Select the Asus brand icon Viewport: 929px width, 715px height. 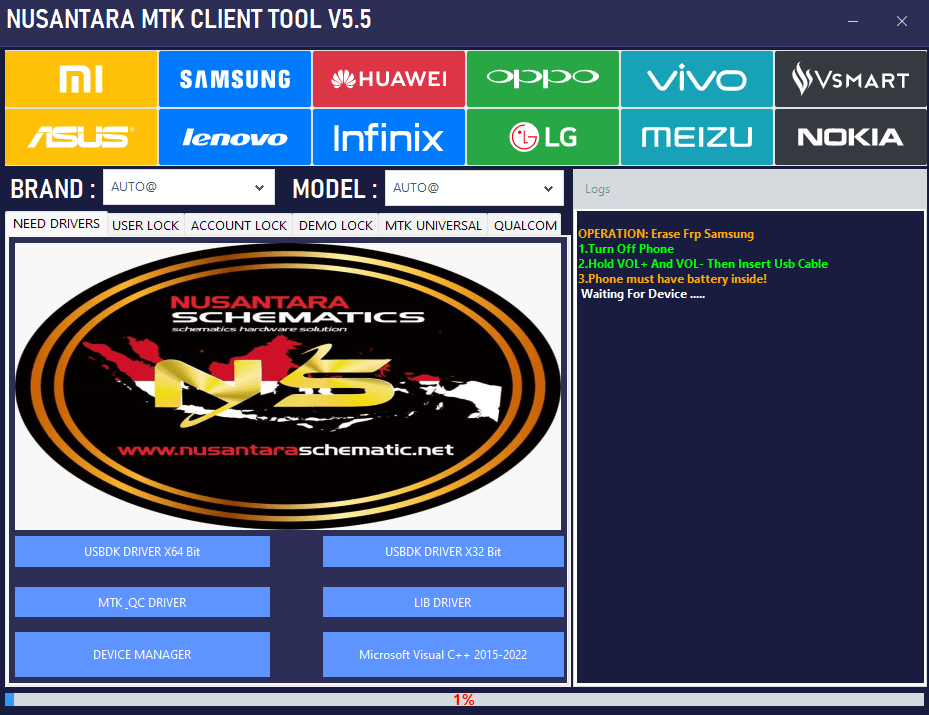81,137
